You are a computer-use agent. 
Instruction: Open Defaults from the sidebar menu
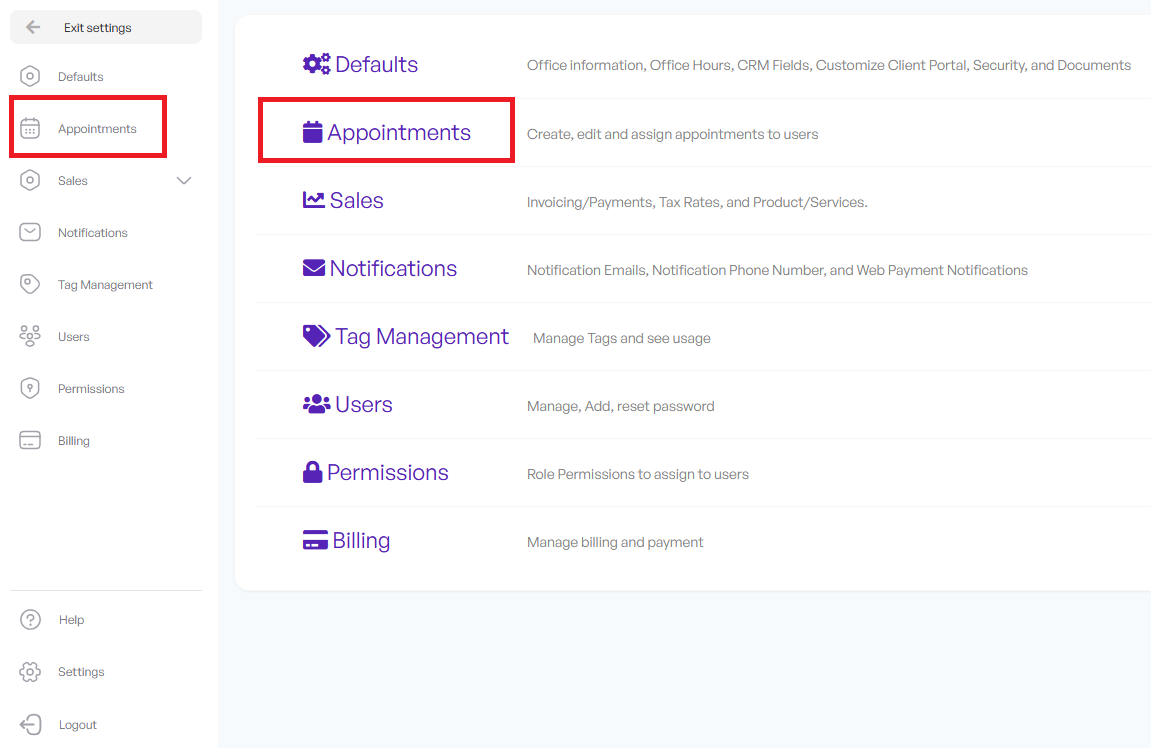point(81,77)
